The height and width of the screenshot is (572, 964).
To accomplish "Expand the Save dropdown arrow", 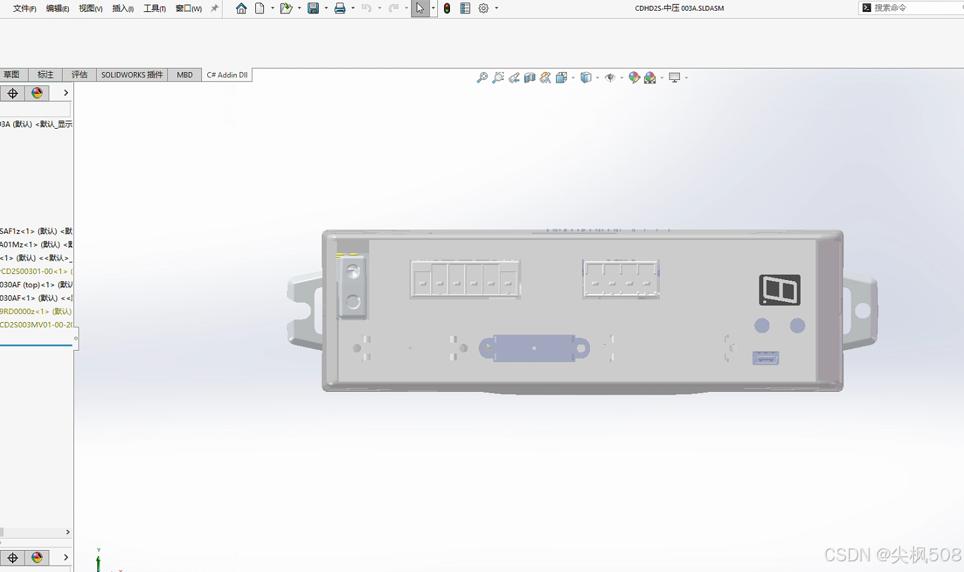I will point(326,8).
